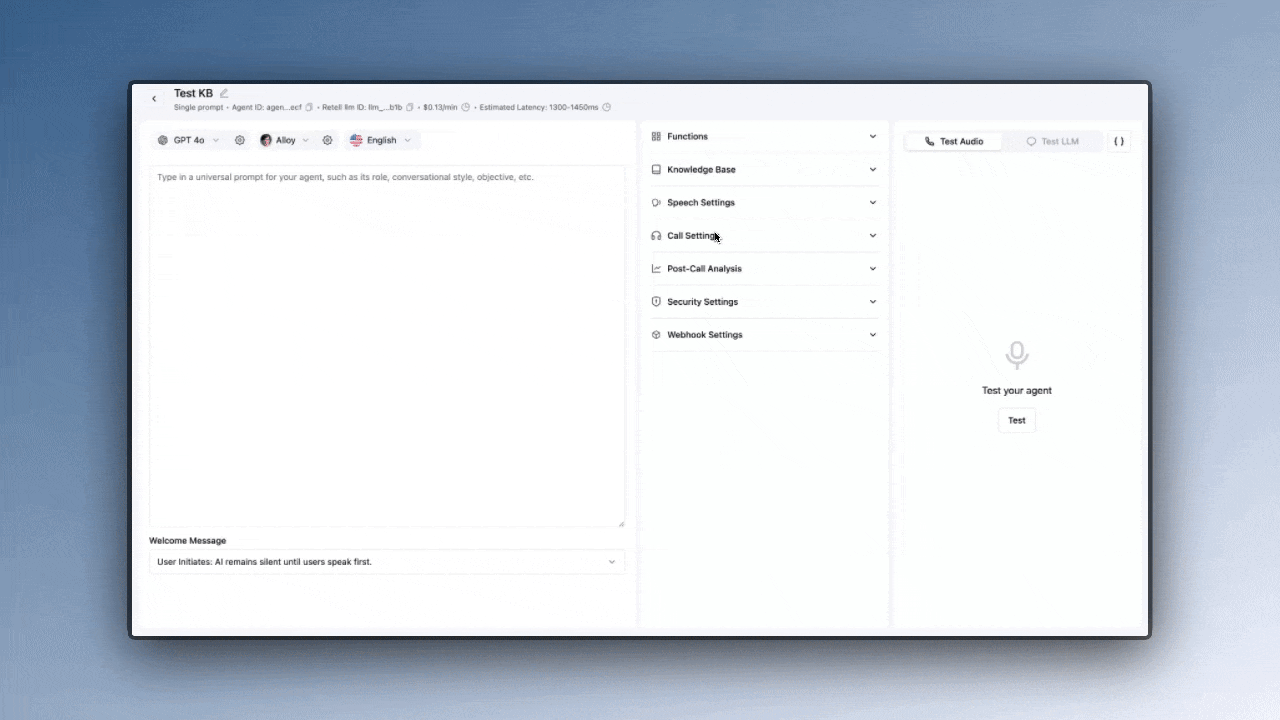The width and height of the screenshot is (1280, 720).
Task: Copy the Retell llm ID
Action: point(410,107)
